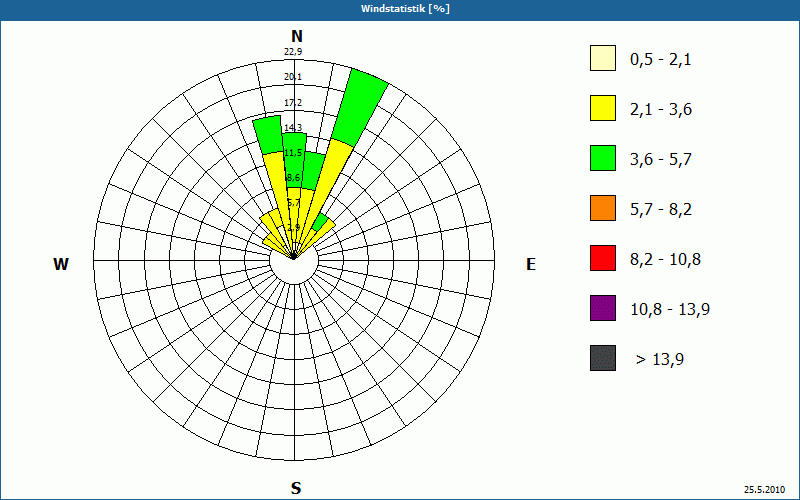800x500 pixels.
Task: Click the 5,7 radial axis value
Action: (293, 203)
